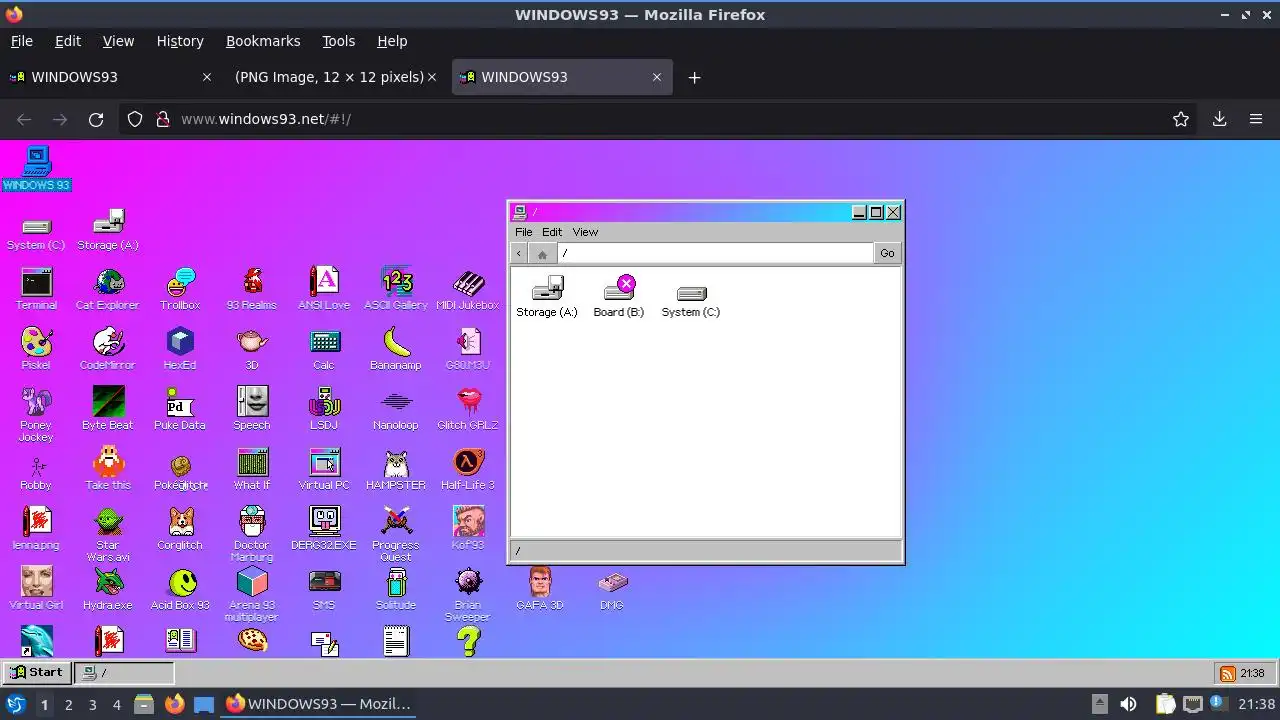
Task: Open Firefox's History menu
Action: [180, 41]
